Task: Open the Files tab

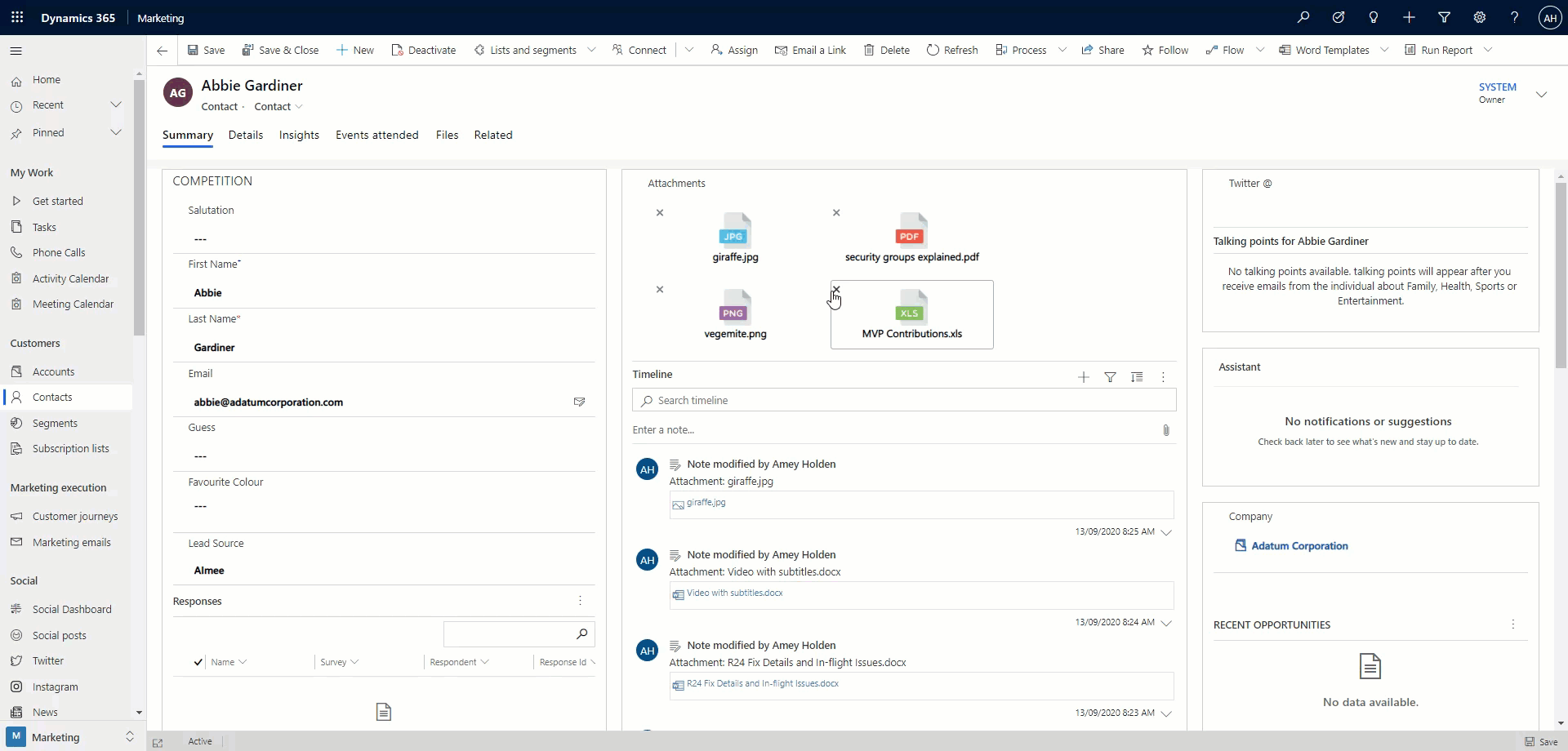Action: coord(447,136)
